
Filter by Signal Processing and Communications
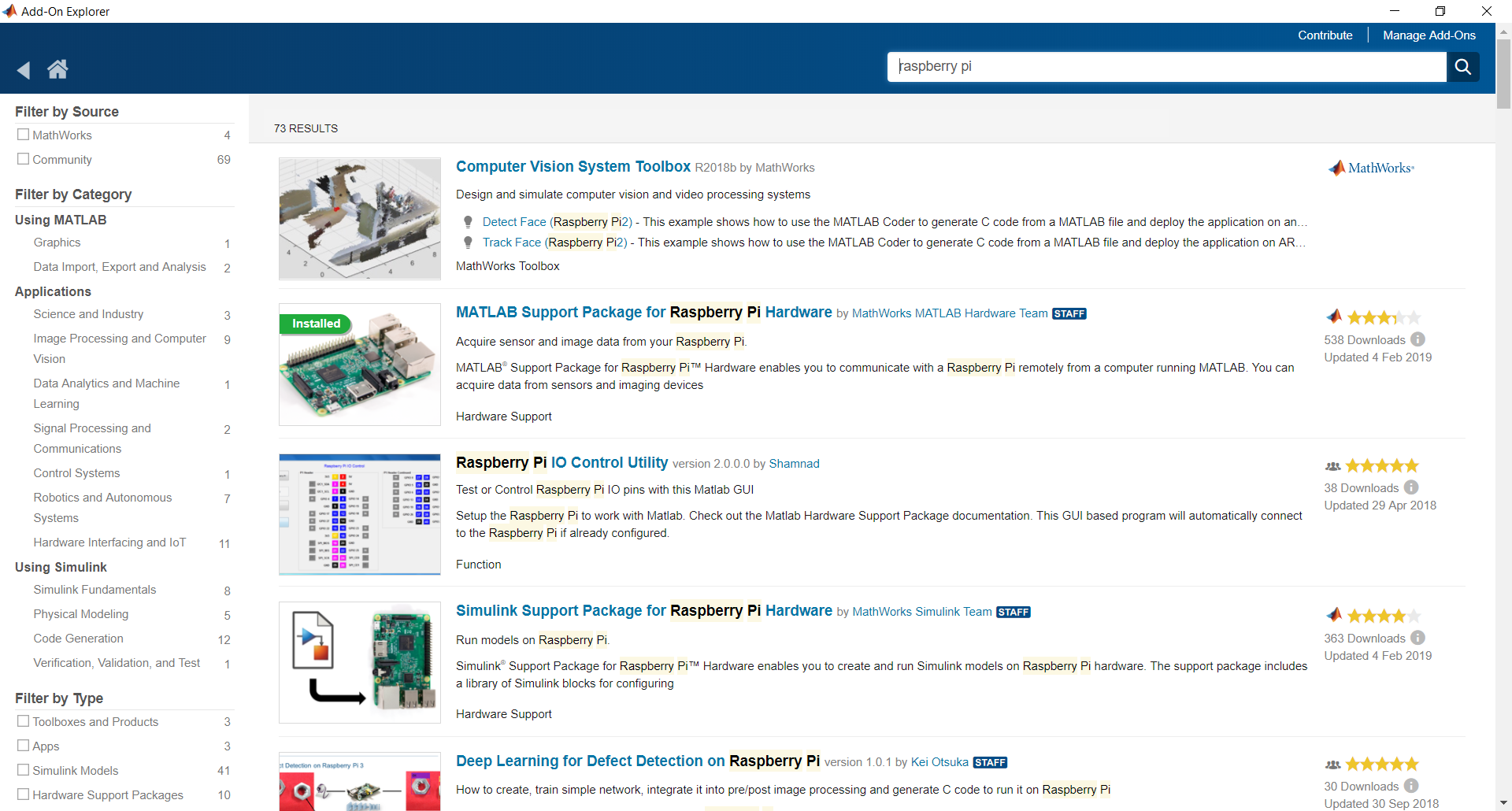92,438
